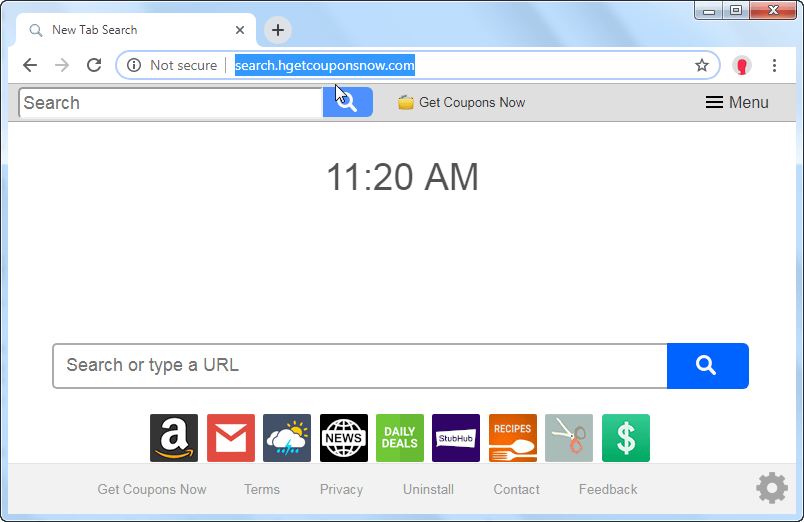Open the Privacy footer link
Screen dimensions: 804x522
[x=341, y=489]
